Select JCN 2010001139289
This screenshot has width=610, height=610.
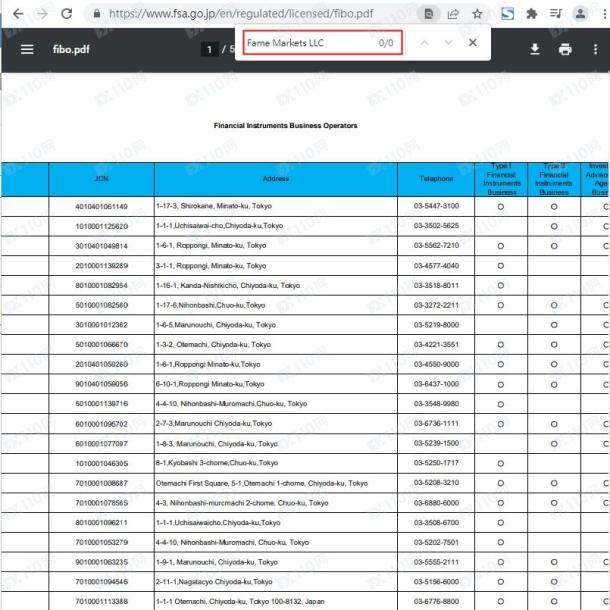click(x=102, y=266)
